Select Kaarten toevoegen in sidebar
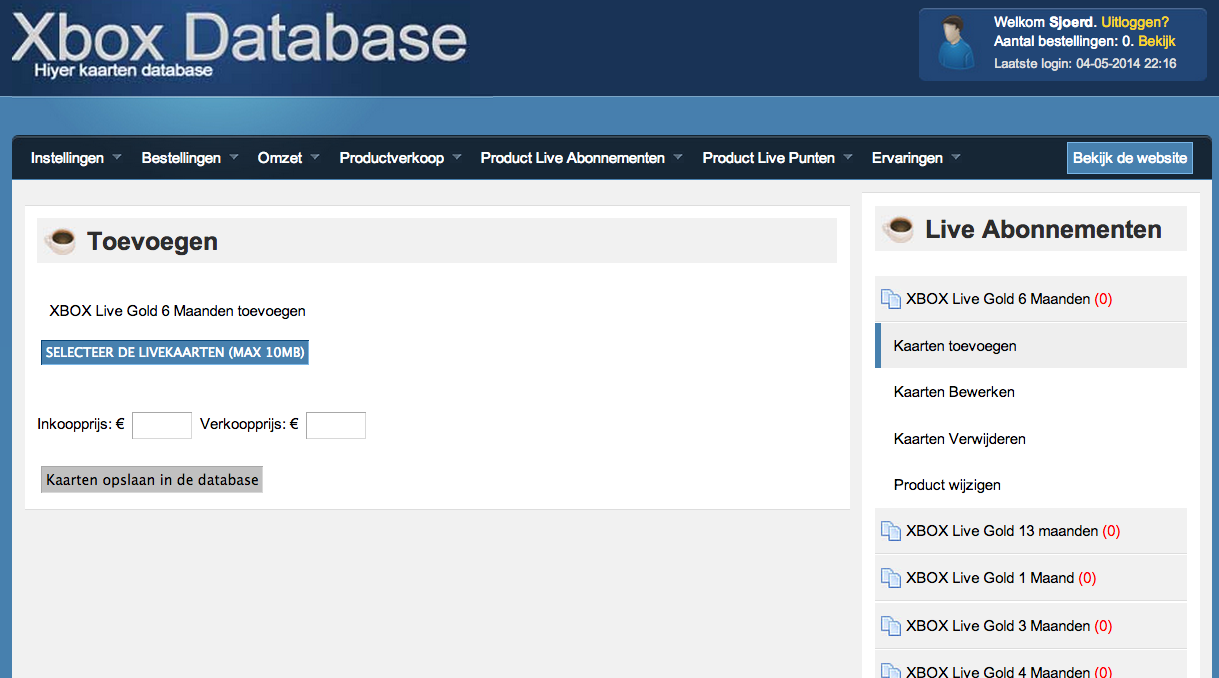1219x678 pixels. click(x=1031, y=346)
